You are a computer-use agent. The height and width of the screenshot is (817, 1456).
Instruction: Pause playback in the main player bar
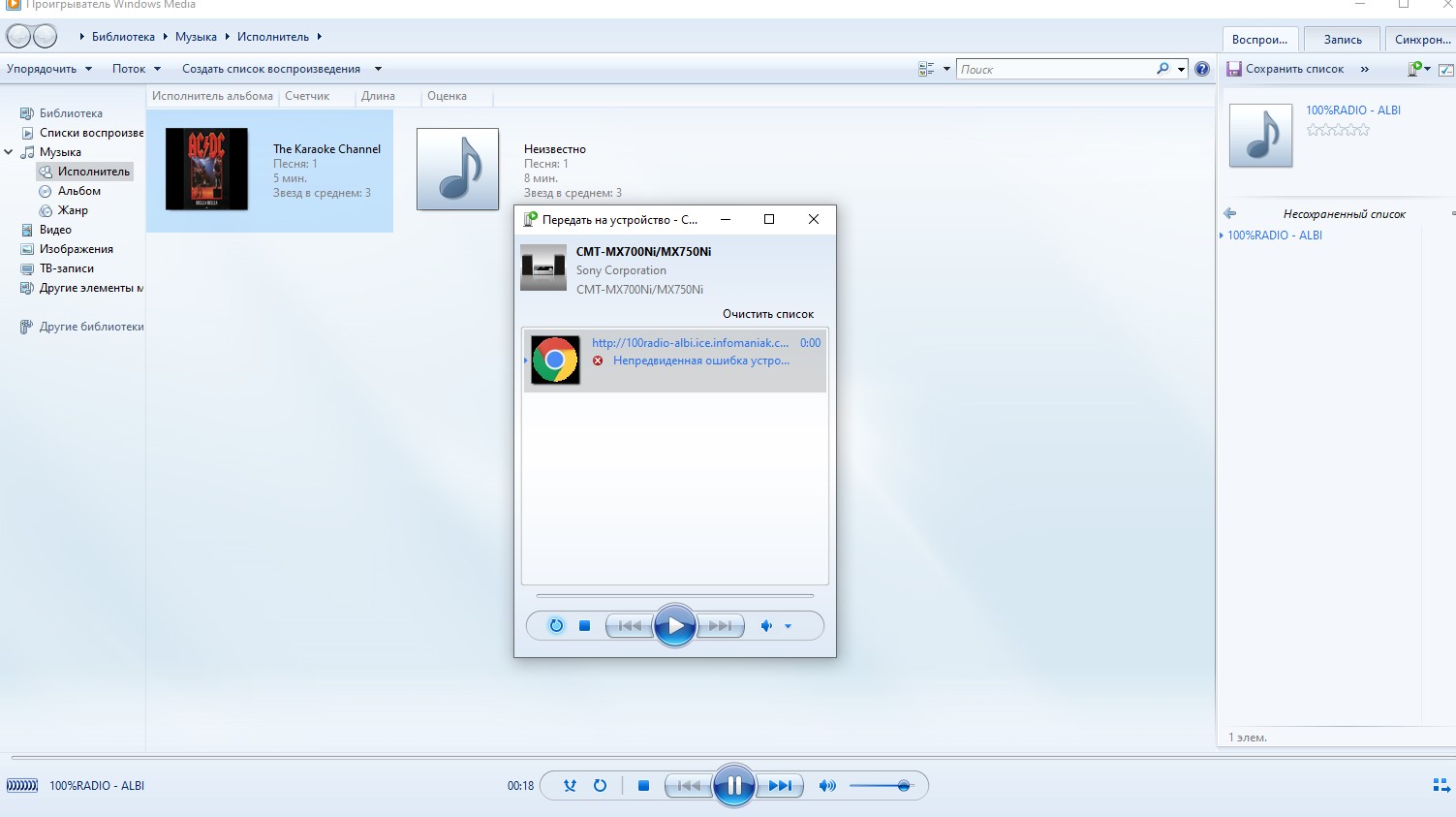(x=733, y=785)
